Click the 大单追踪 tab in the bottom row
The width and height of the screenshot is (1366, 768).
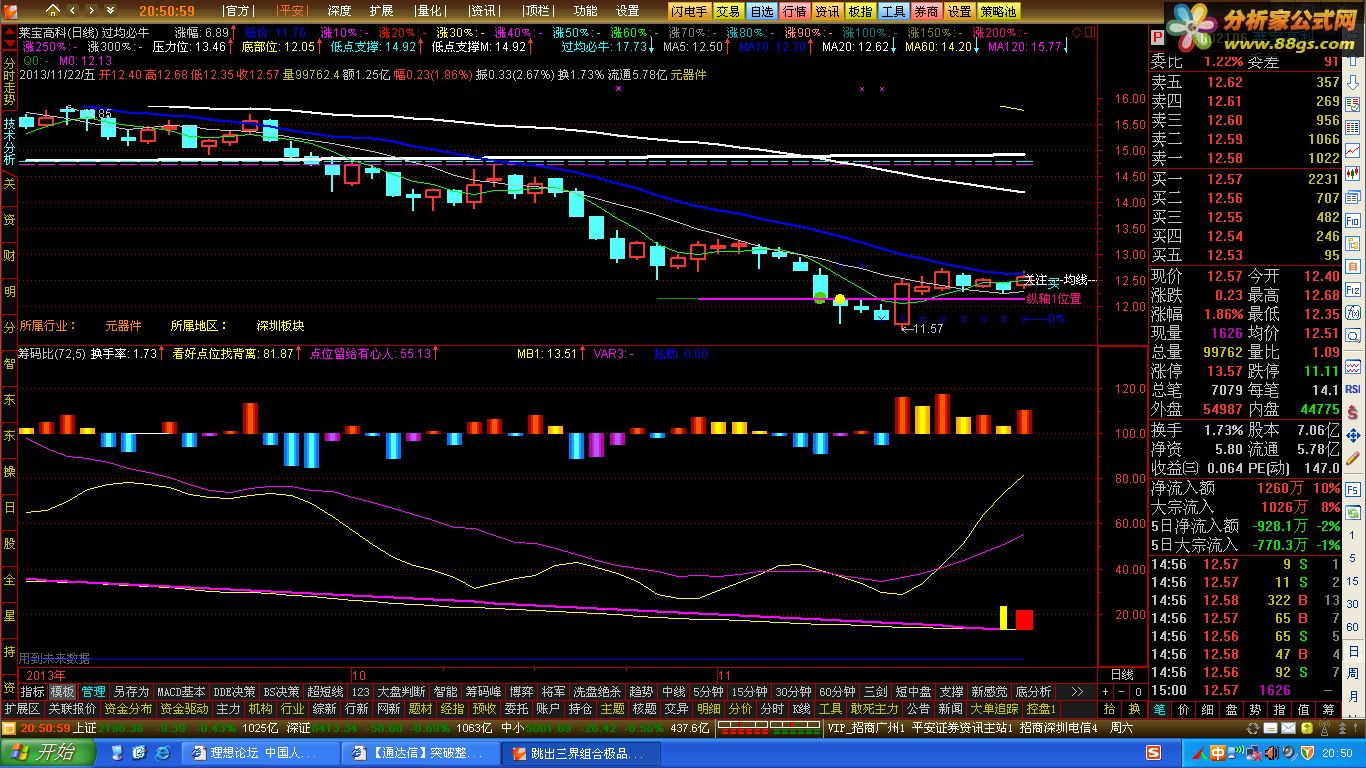pyautogui.click(x=996, y=708)
